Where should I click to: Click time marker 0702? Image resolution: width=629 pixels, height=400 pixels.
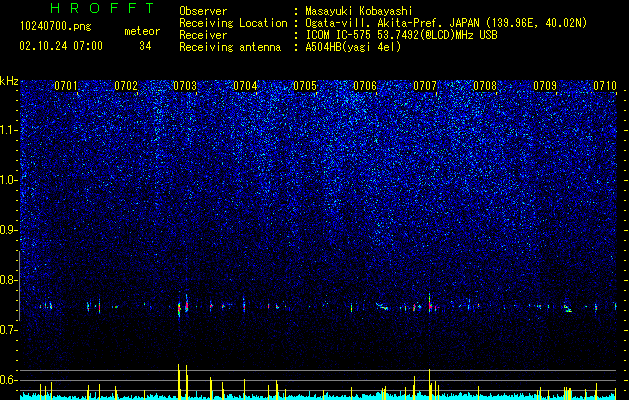126,86
